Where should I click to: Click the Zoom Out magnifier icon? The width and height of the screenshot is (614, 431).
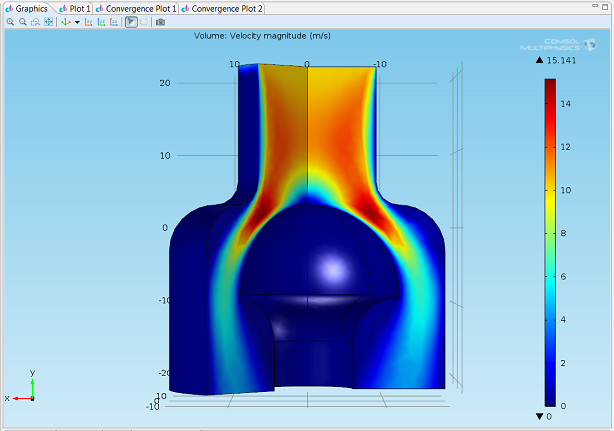tap(23, 22)
